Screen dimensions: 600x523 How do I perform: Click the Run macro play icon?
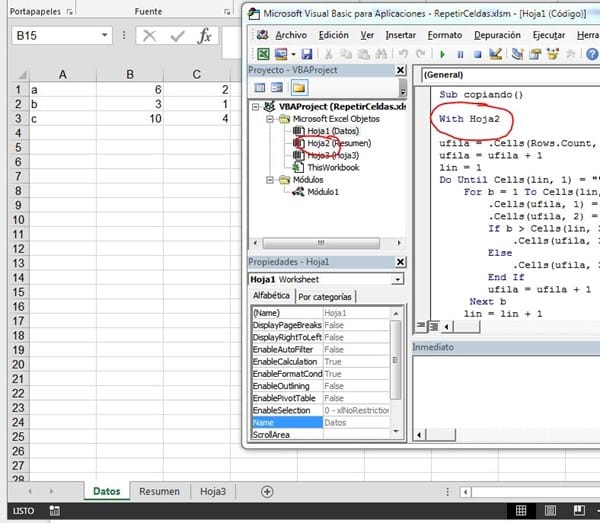coord(442,54)
